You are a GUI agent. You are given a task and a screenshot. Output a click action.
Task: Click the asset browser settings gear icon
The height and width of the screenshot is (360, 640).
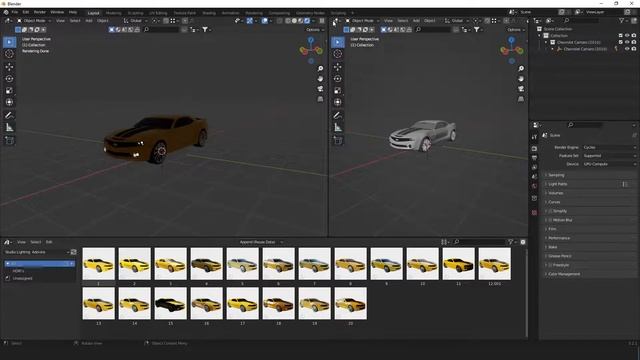point(523,242)
